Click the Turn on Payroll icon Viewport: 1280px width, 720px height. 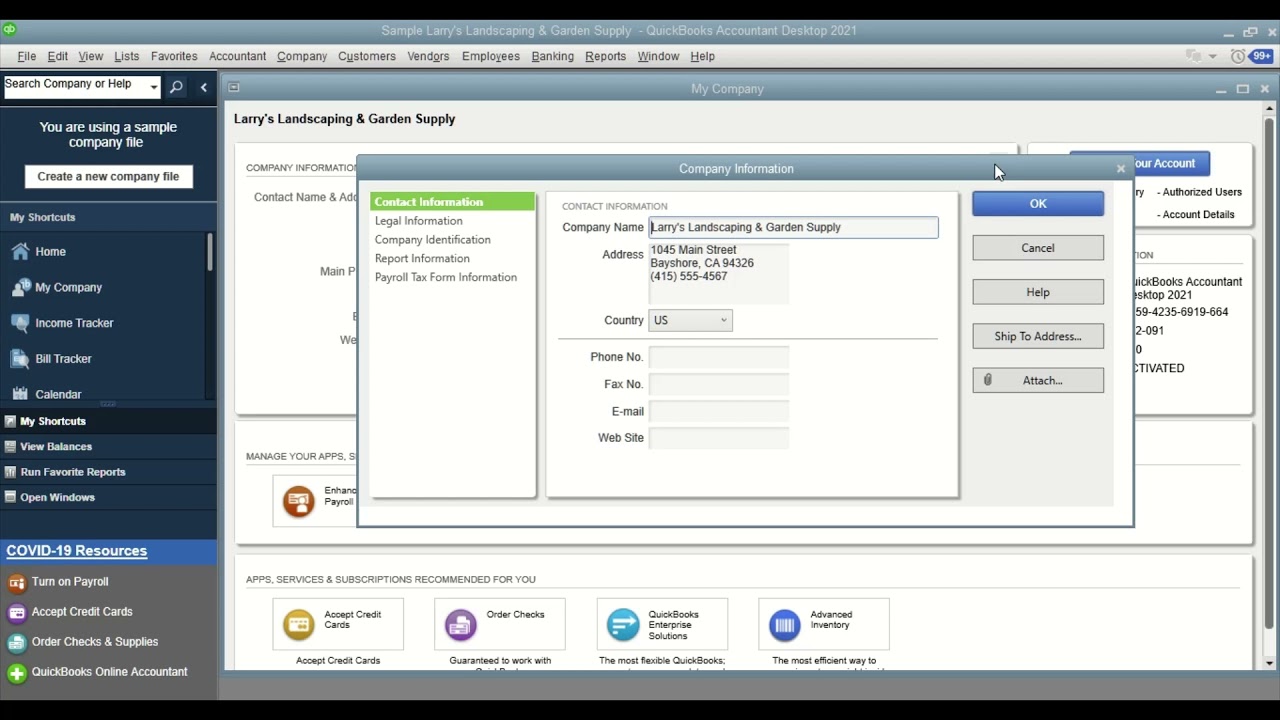click(x=17, y=582)
